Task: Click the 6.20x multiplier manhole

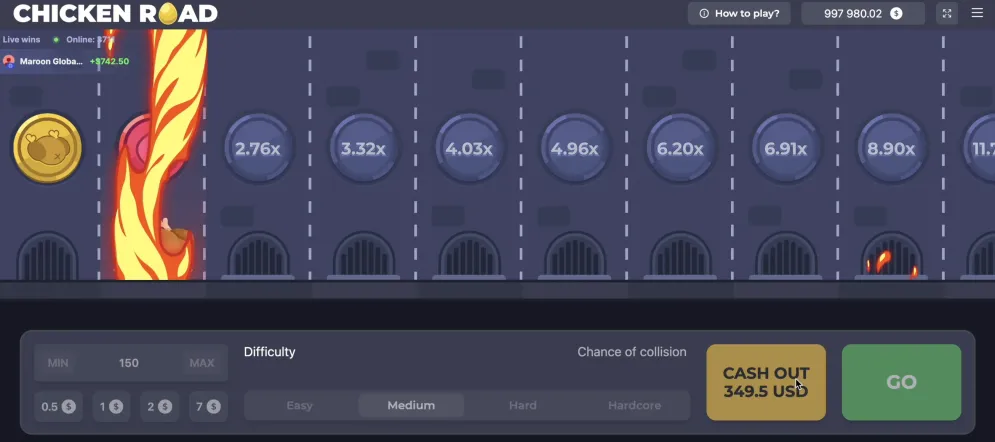Action: point(680,149)
